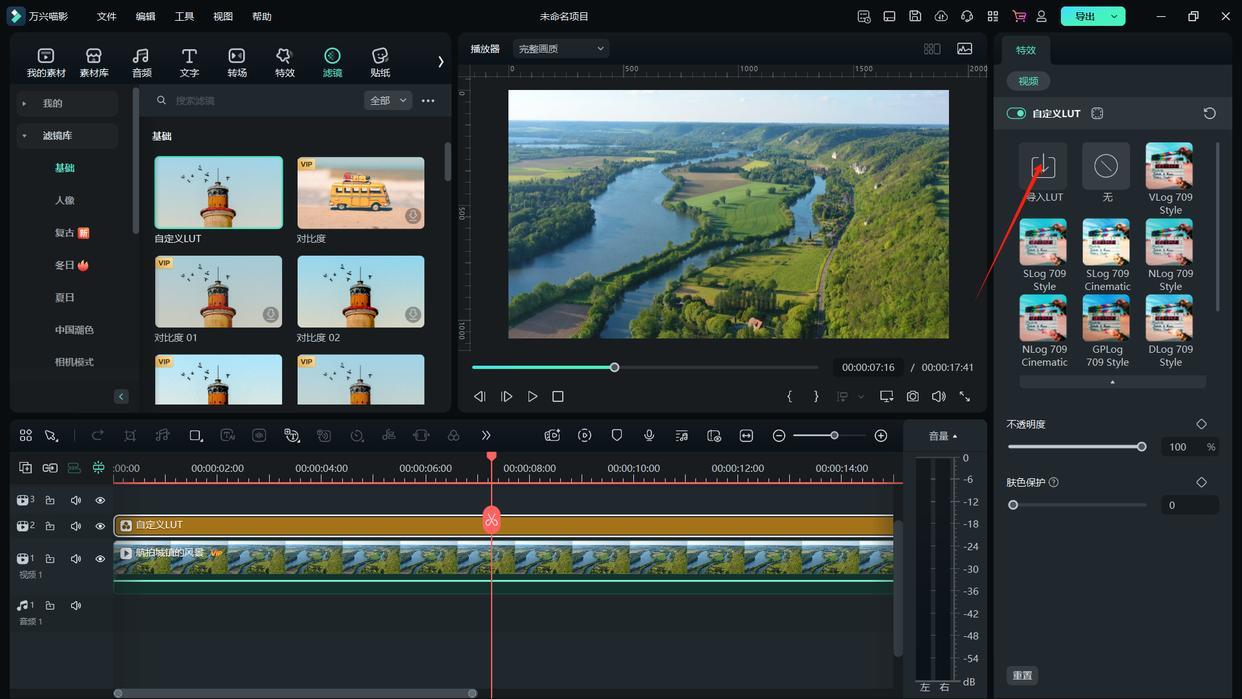1242x699 pixels.
Task: Open the 完整画质 quality dropdown
Action: 560,48
